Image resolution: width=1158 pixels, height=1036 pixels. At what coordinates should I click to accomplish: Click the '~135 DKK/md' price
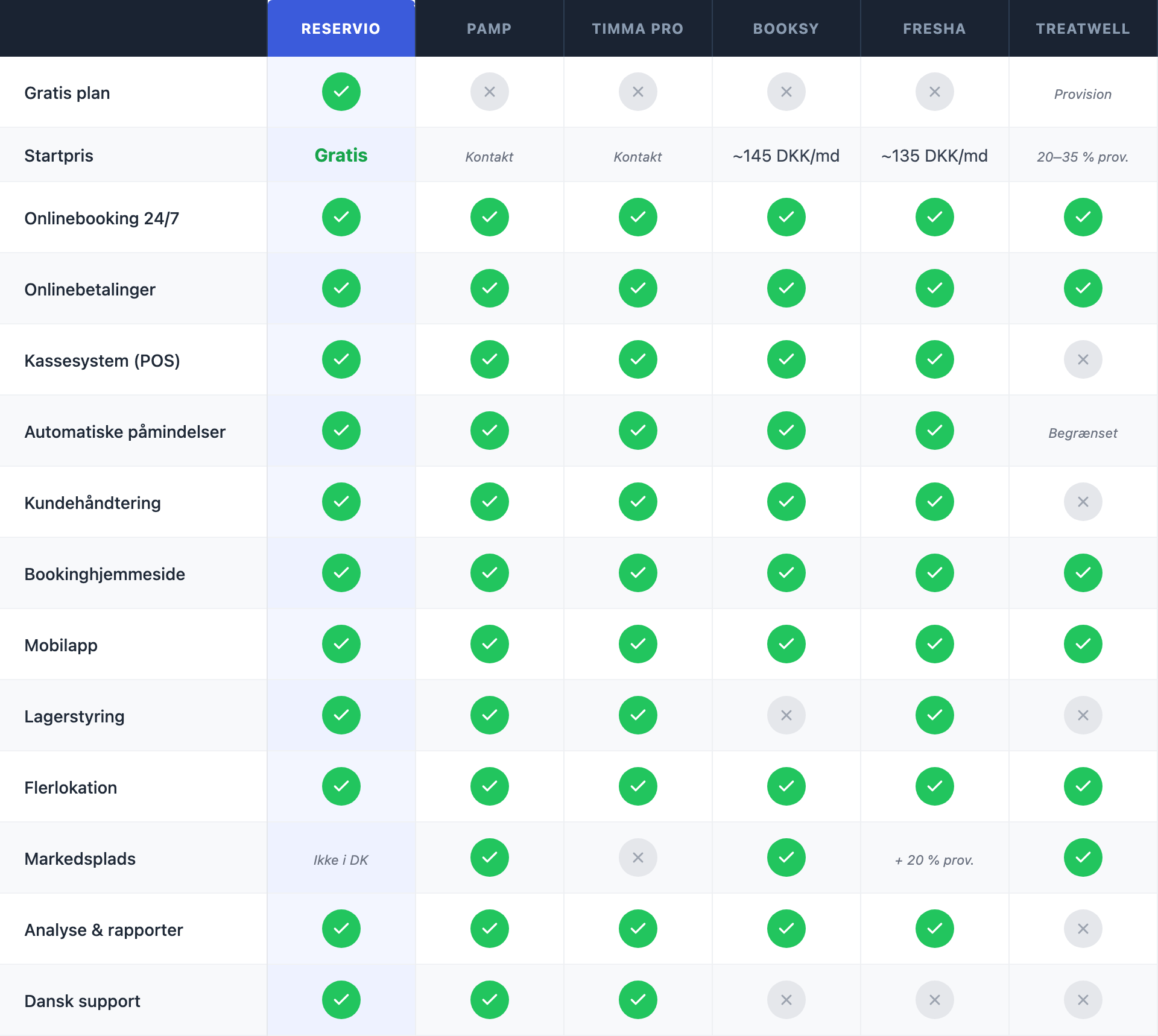click(934, 156)
